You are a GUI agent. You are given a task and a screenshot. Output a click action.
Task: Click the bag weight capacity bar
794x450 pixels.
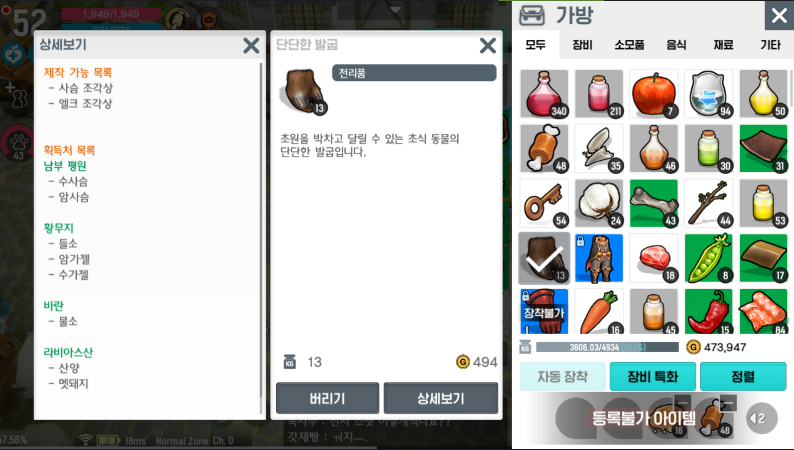(607, 347)
